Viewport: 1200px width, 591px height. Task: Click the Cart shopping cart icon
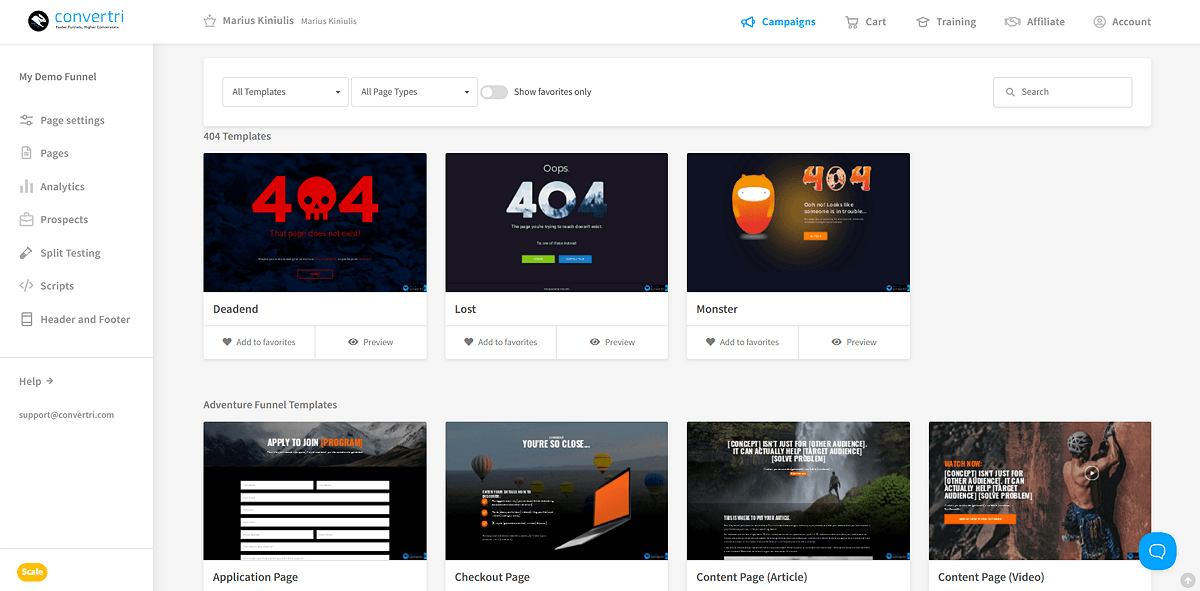click(x=852, y=22)
